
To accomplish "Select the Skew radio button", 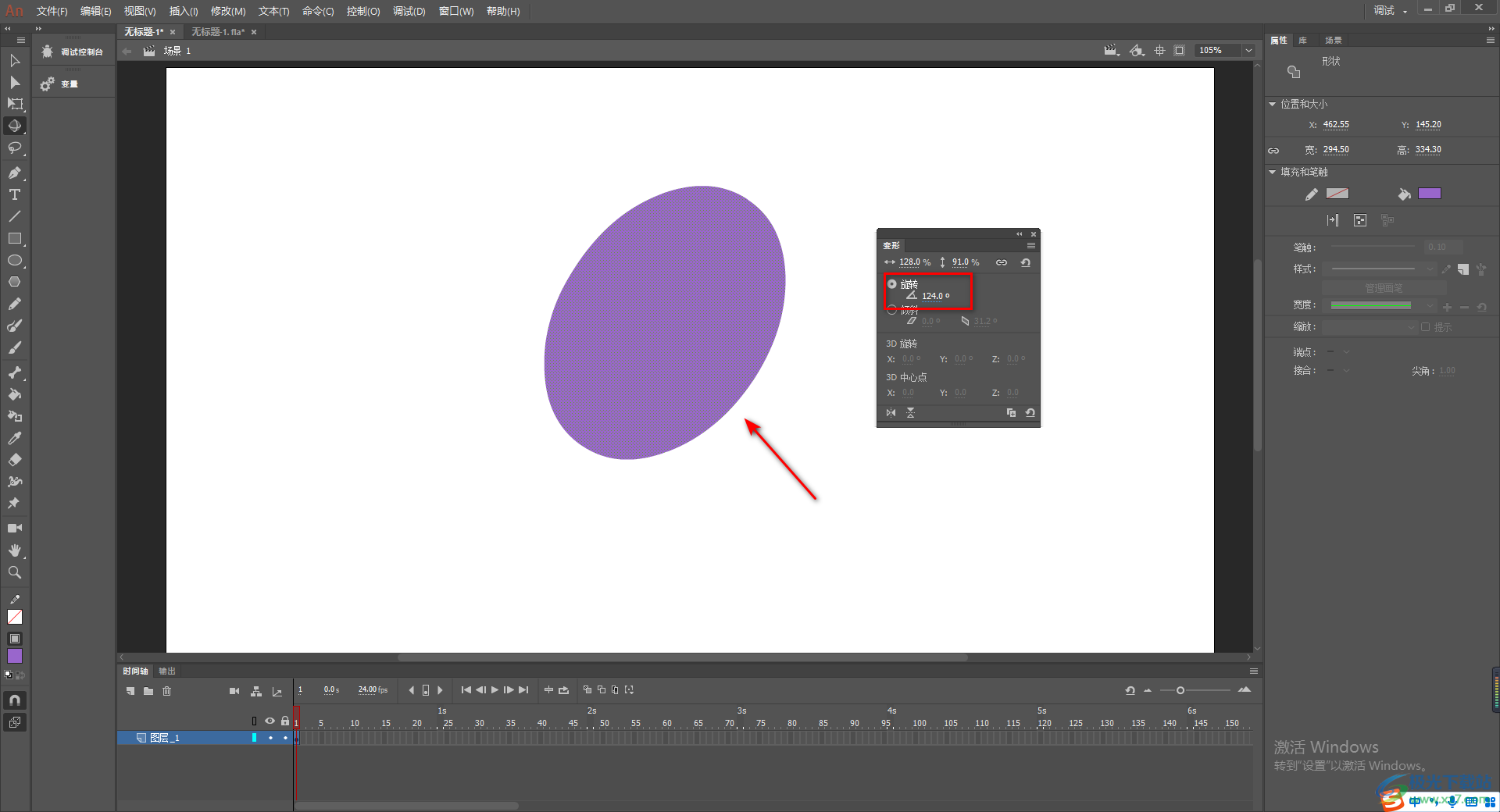I will tap(892, 309).
